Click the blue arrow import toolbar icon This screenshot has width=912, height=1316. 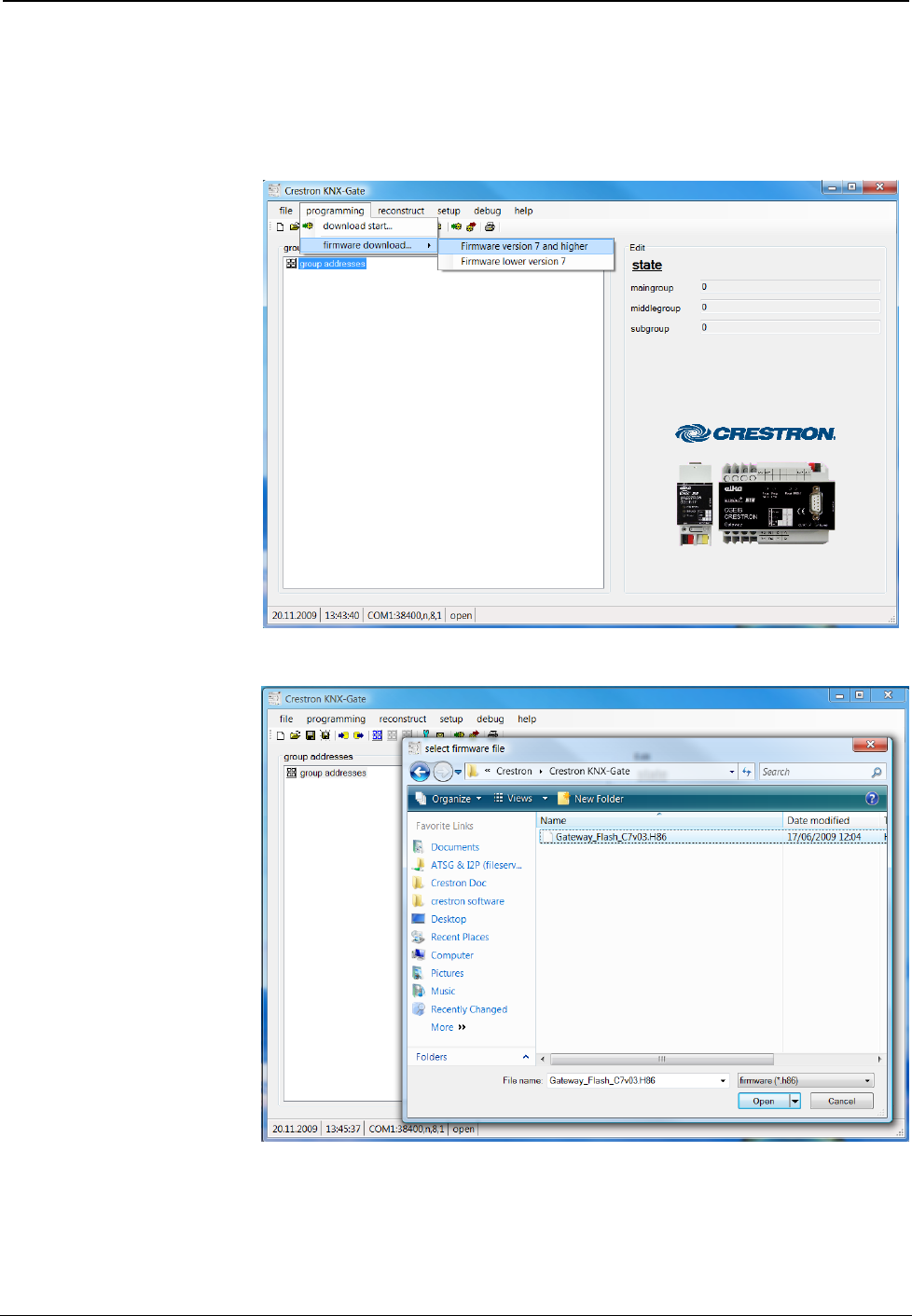[x=343, y=735]
